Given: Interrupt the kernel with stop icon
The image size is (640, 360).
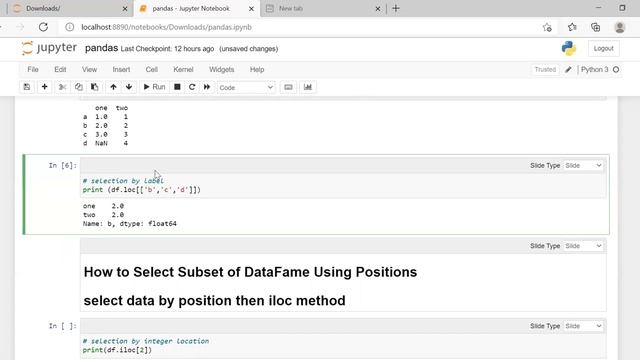Looking at the screenshot, I should tap(177, 87).
